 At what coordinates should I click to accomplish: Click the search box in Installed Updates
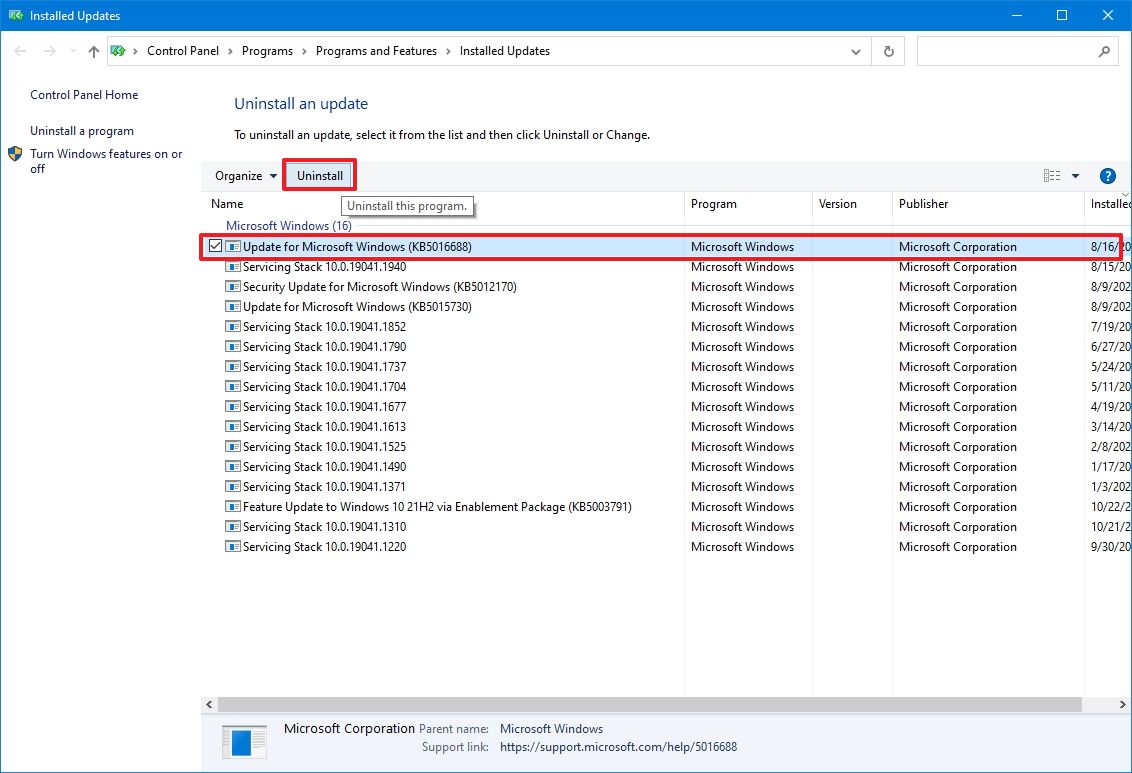click(1018, 51)
